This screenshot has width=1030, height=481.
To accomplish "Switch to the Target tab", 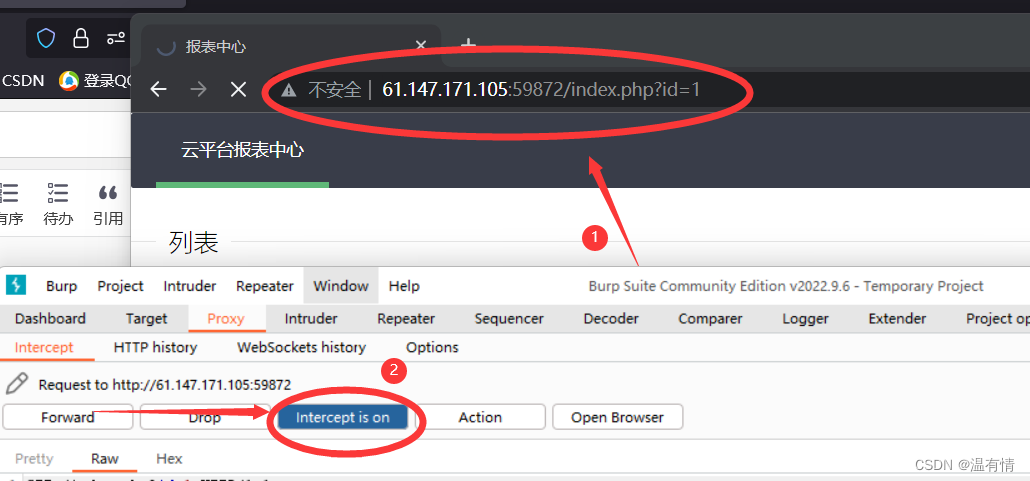I will 146,319.
